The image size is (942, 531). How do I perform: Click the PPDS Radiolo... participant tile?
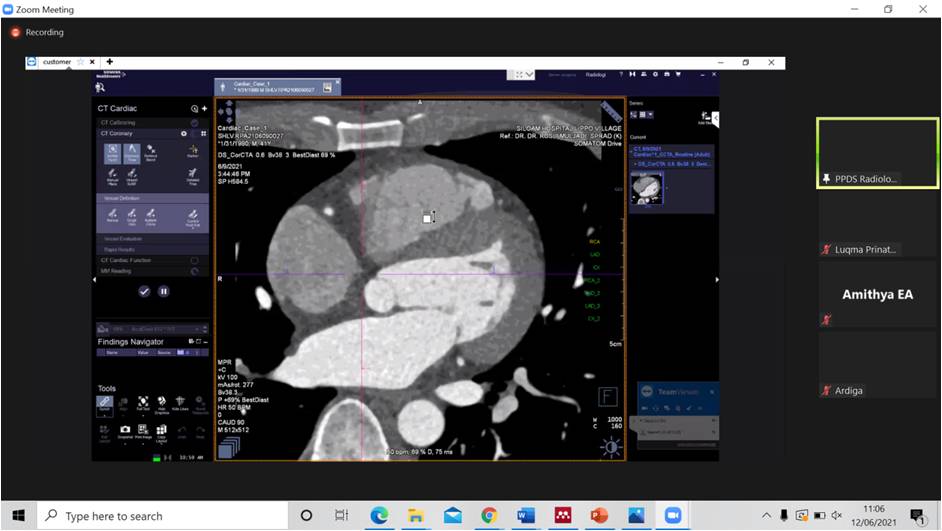point(877,152)
